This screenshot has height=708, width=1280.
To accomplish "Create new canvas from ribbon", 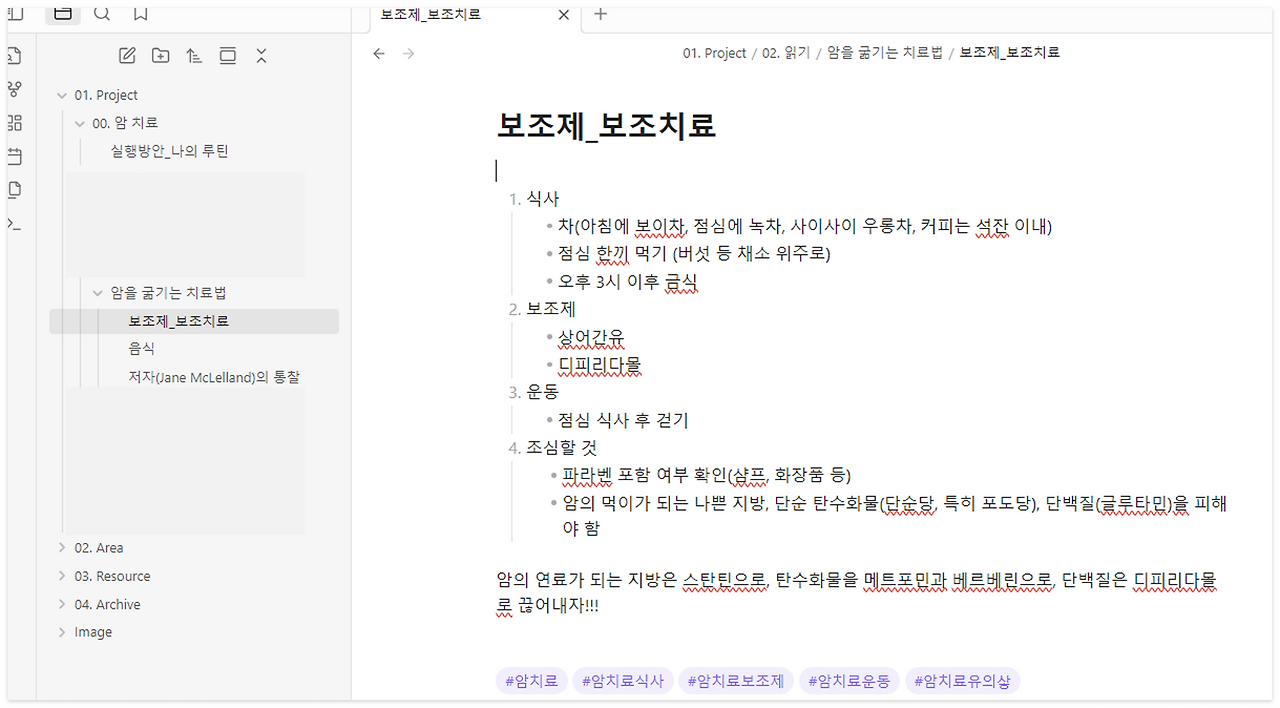I will pos(14,123).
